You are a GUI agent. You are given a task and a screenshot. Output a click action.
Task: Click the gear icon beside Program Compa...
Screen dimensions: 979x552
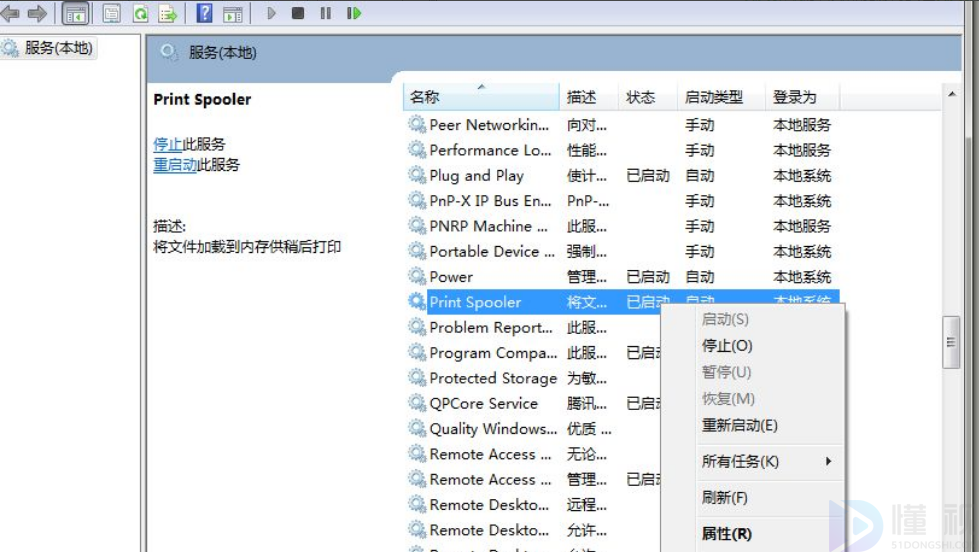[x=416, y=352]
